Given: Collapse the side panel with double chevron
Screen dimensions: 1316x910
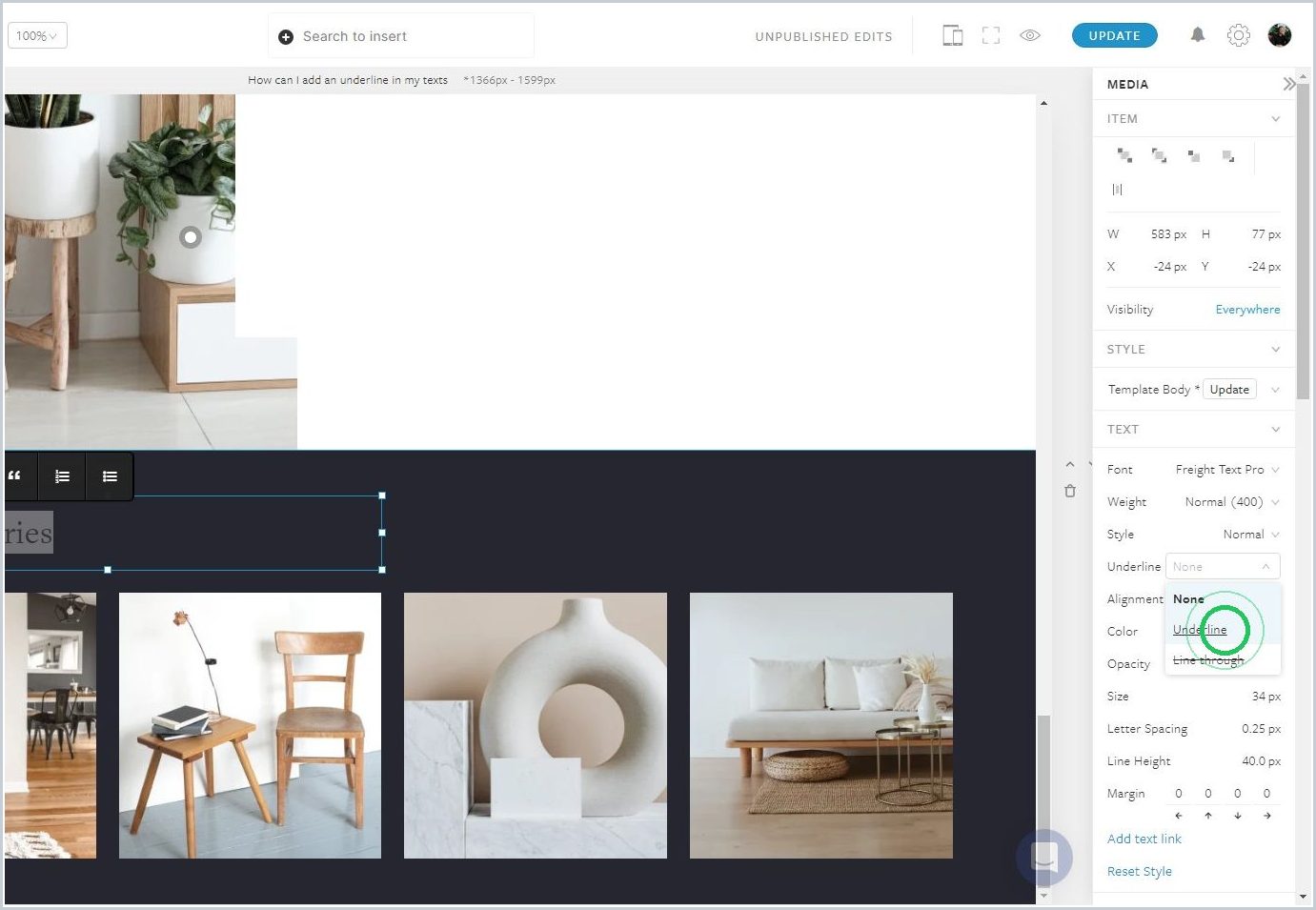Looking at the screenshot, I should pos(1289,84).
